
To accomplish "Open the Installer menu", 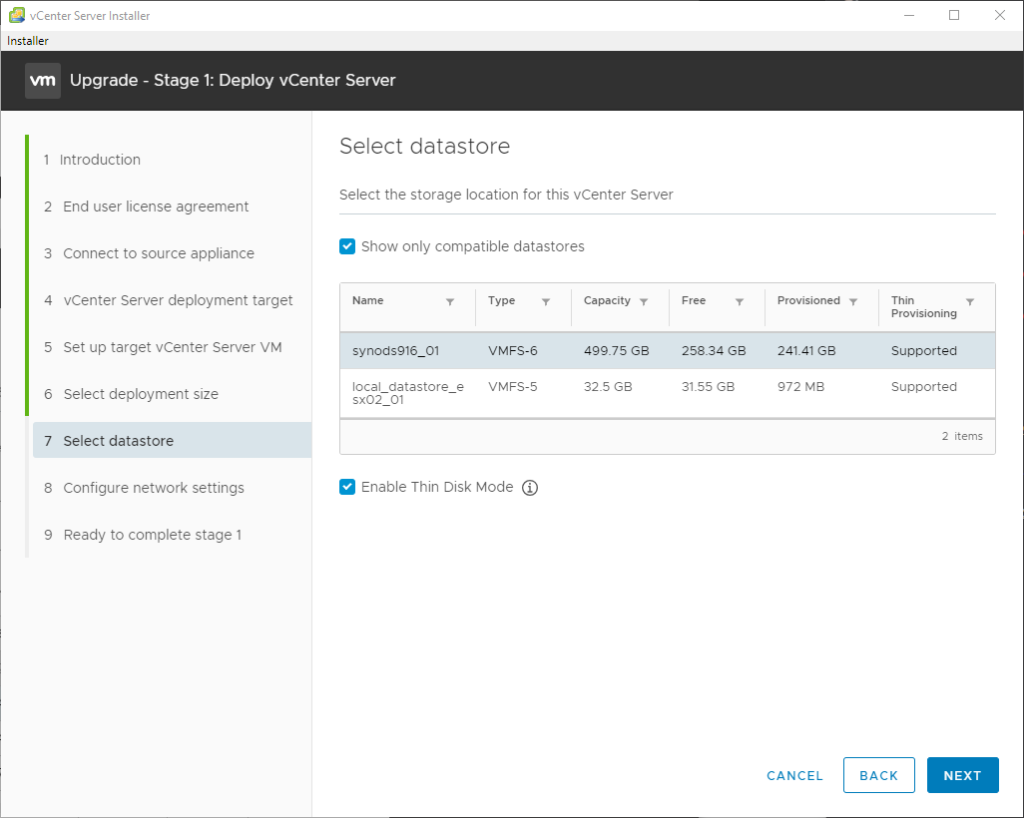I will [27, 40].
